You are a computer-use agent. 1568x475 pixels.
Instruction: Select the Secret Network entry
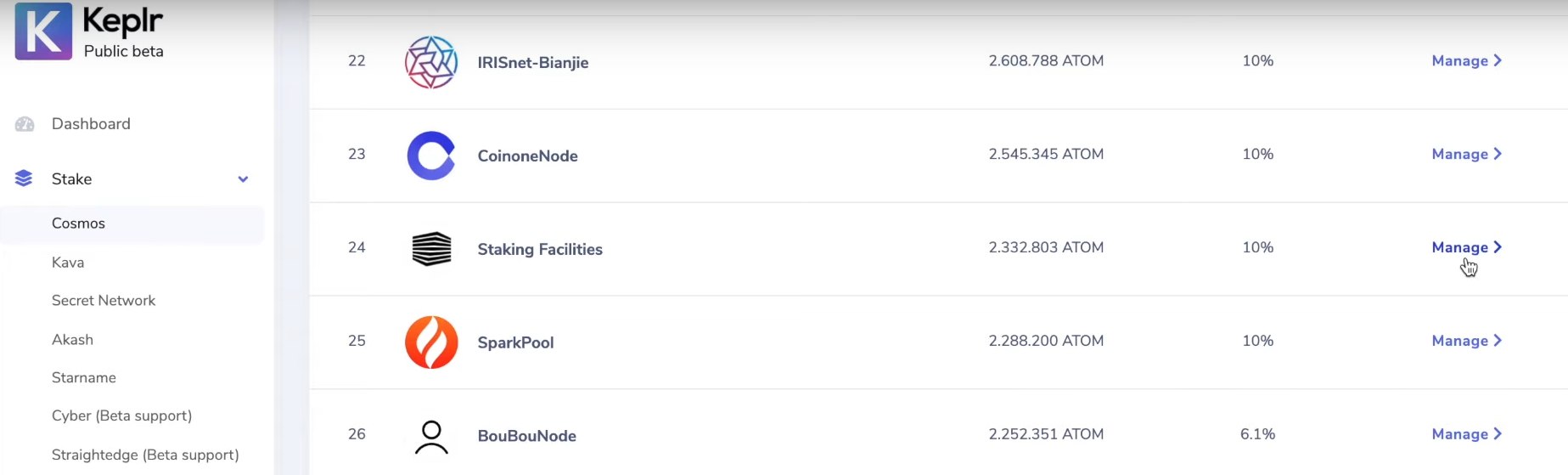point(104,301)
